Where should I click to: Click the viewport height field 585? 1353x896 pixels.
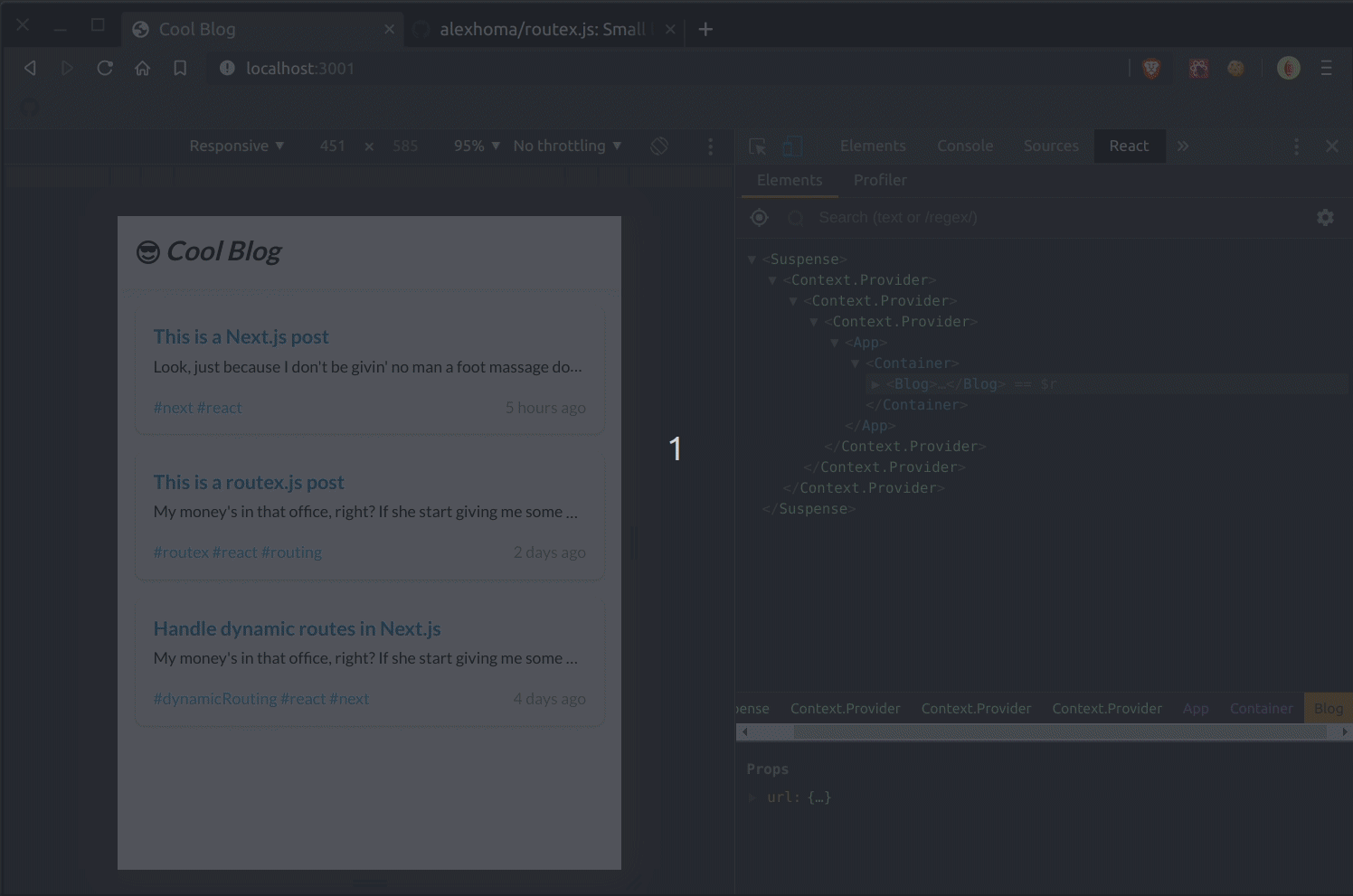(x=405, y=146)
